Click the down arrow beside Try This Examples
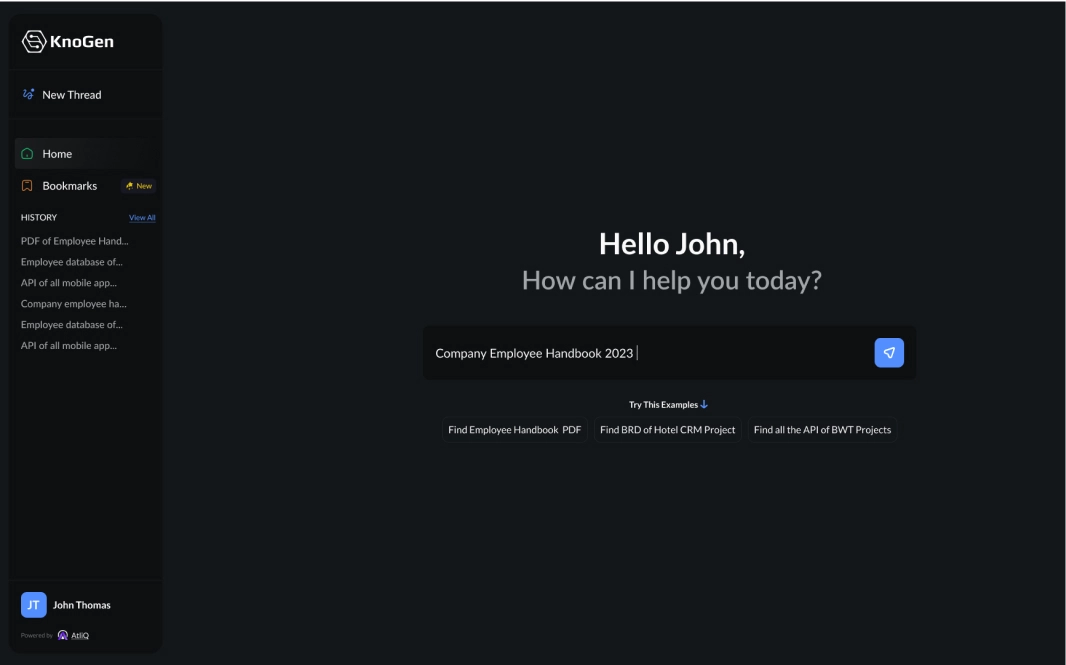1066x665 pixels. [704, 405]
